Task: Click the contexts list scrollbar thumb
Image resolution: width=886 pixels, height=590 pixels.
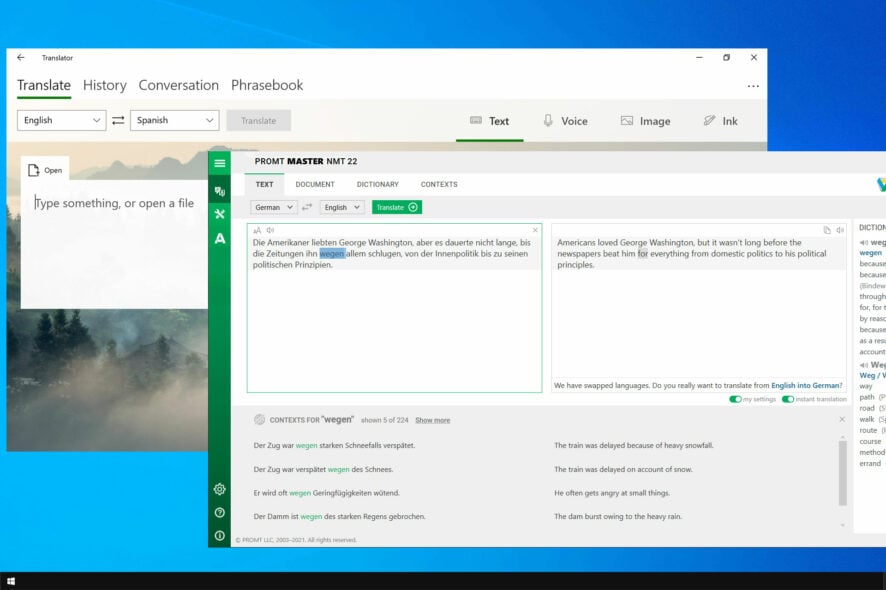Action: tap(842, 473)
